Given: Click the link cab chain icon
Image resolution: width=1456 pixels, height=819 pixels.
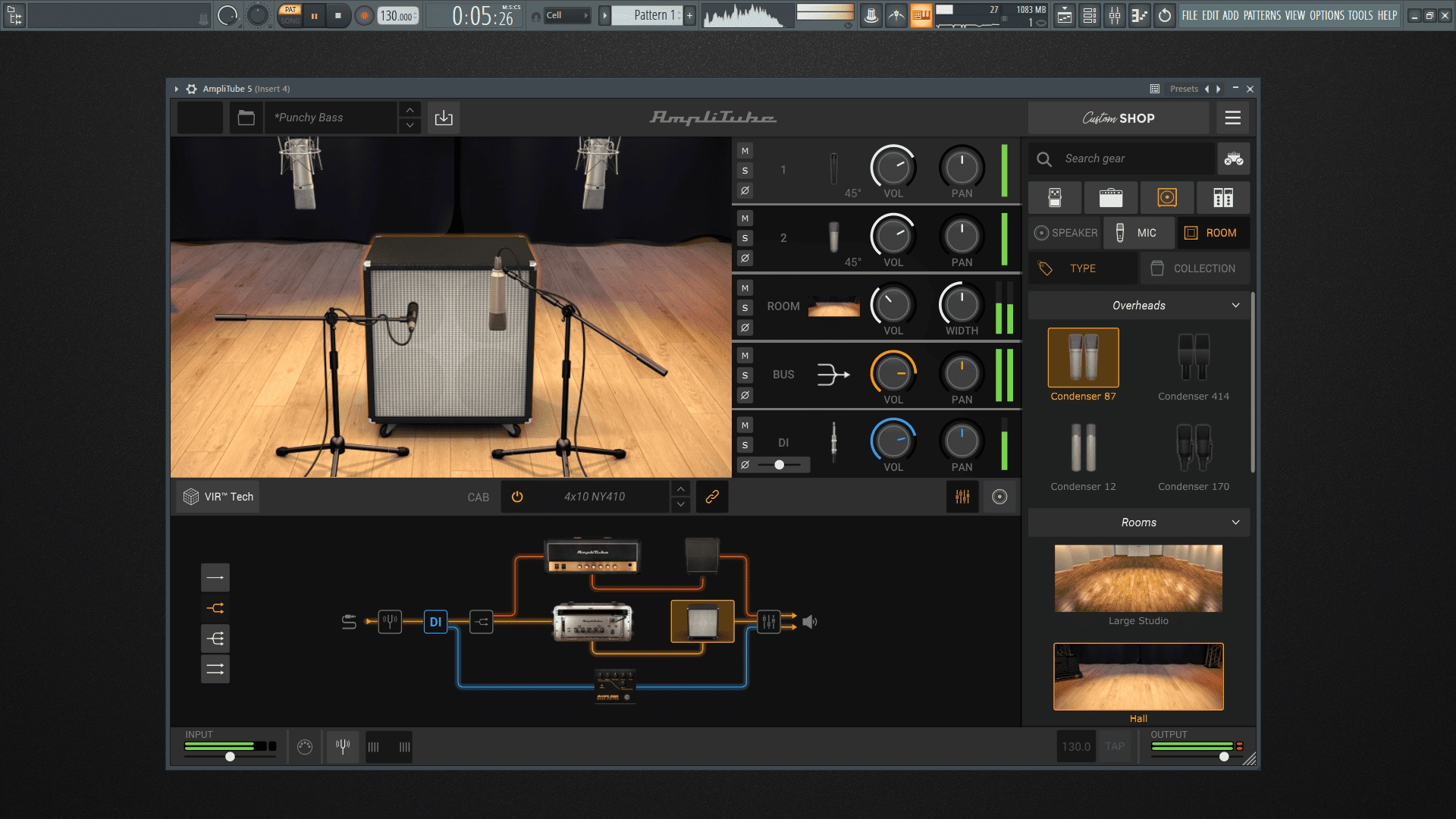Looking at the screenshot, I should (x=712, y=497).
